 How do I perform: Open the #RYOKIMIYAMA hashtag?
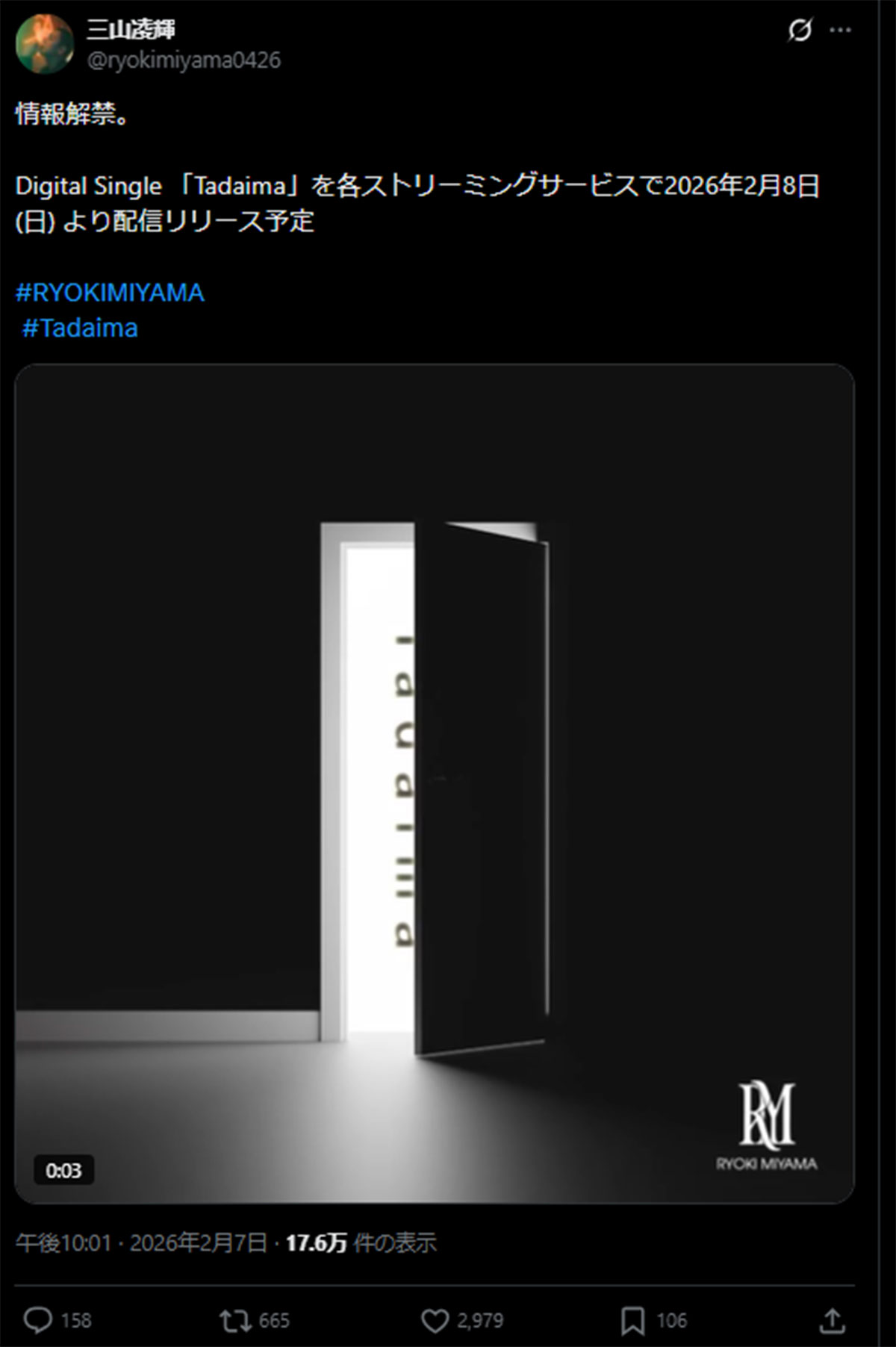point(110,293)
